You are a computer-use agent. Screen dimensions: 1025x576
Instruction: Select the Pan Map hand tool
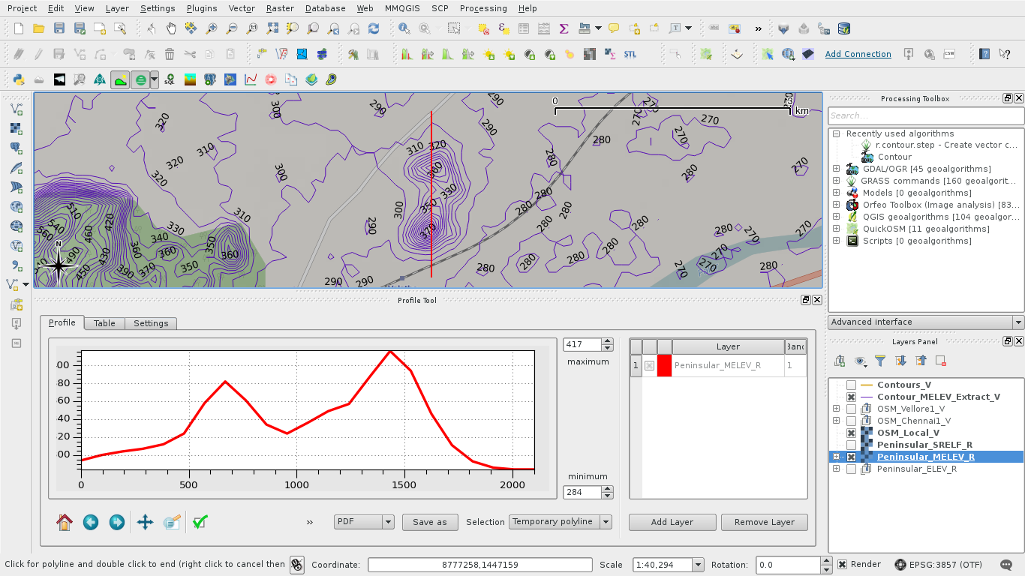coord(171,29)
